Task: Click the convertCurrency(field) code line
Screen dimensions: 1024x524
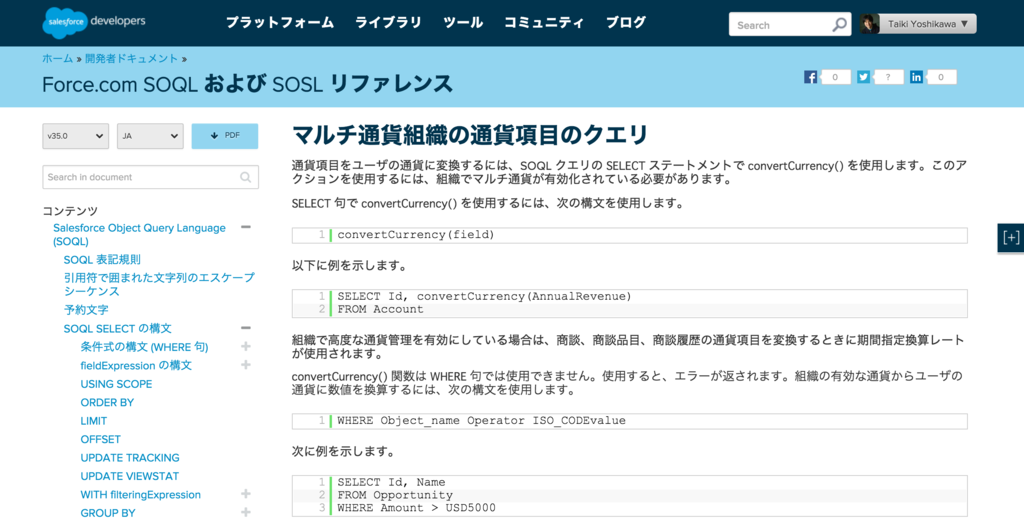Action: 415,235
